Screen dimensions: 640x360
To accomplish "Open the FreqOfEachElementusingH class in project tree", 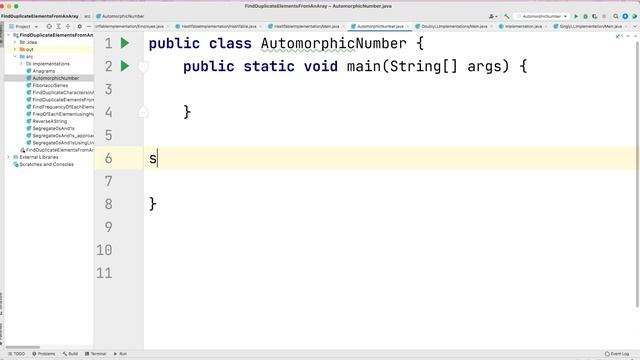I will (x=60, y=114).
